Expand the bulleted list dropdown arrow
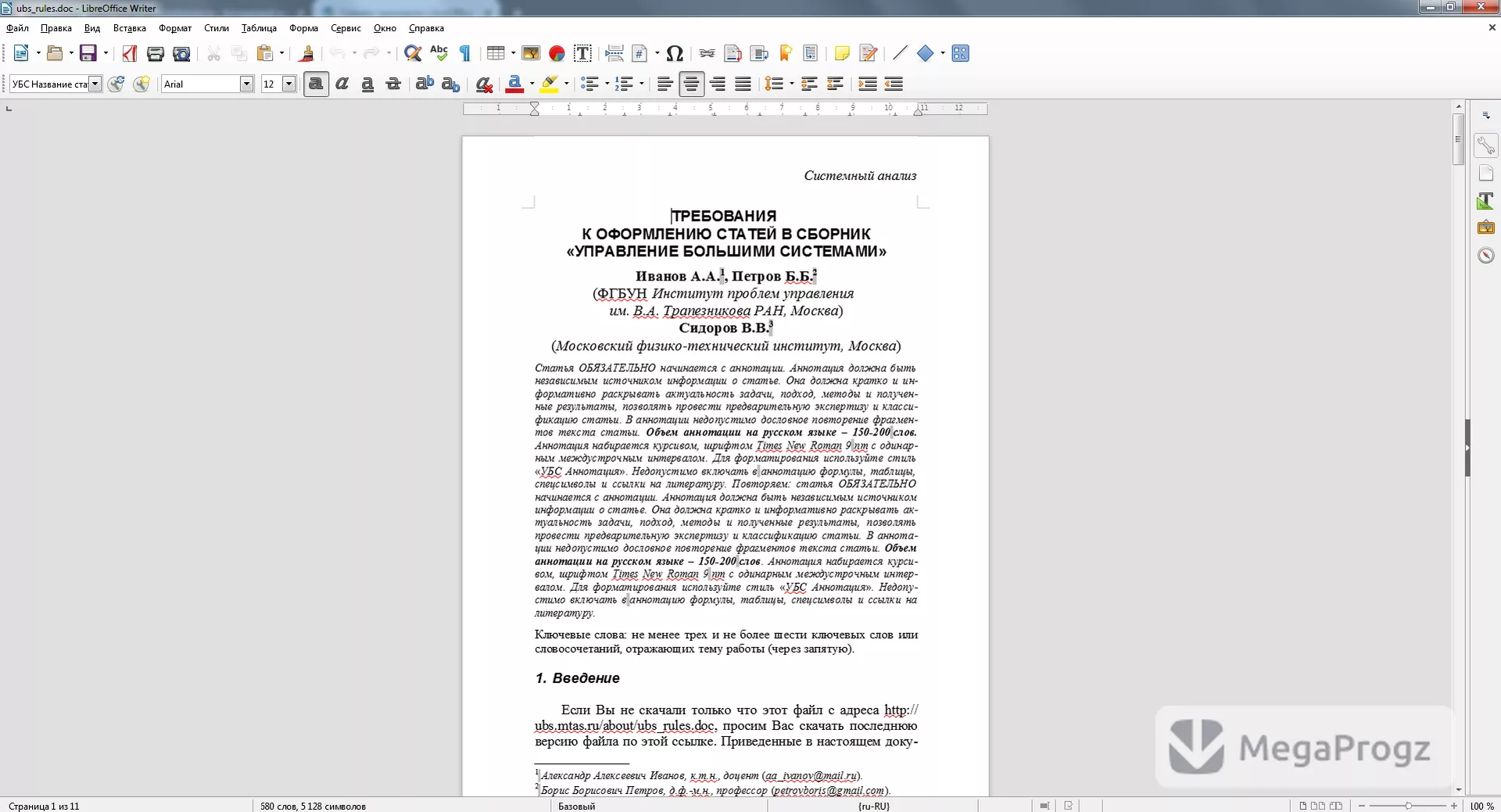1501x812 pixels. [x=607, y=84]
